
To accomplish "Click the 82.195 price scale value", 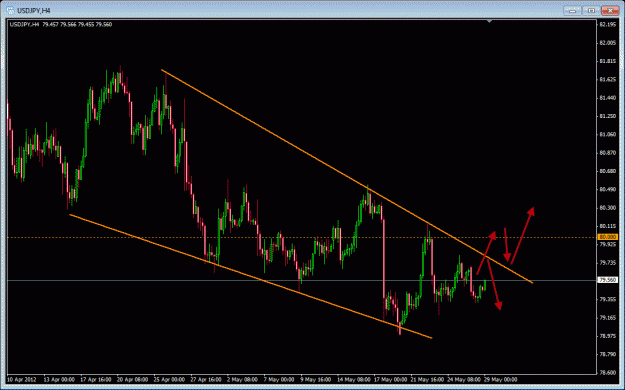I will point(608,25).
